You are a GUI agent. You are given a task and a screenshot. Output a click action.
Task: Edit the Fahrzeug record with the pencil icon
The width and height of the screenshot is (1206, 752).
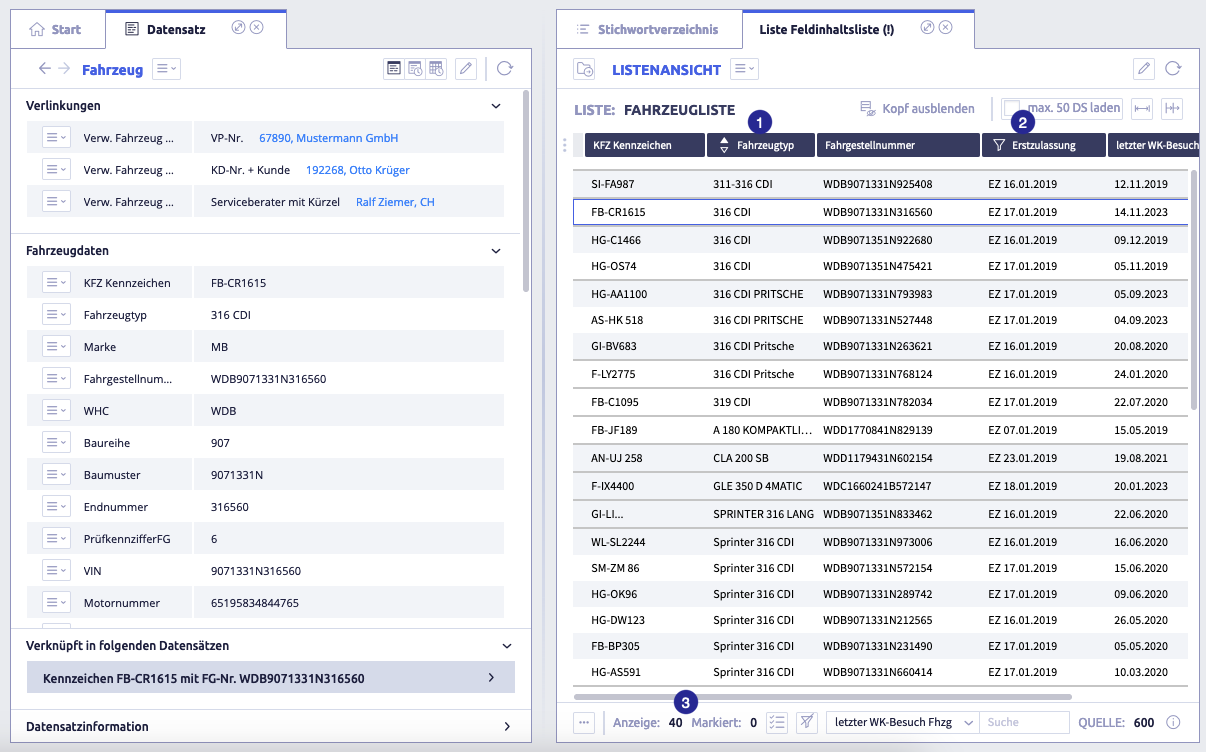coord(465,69)
